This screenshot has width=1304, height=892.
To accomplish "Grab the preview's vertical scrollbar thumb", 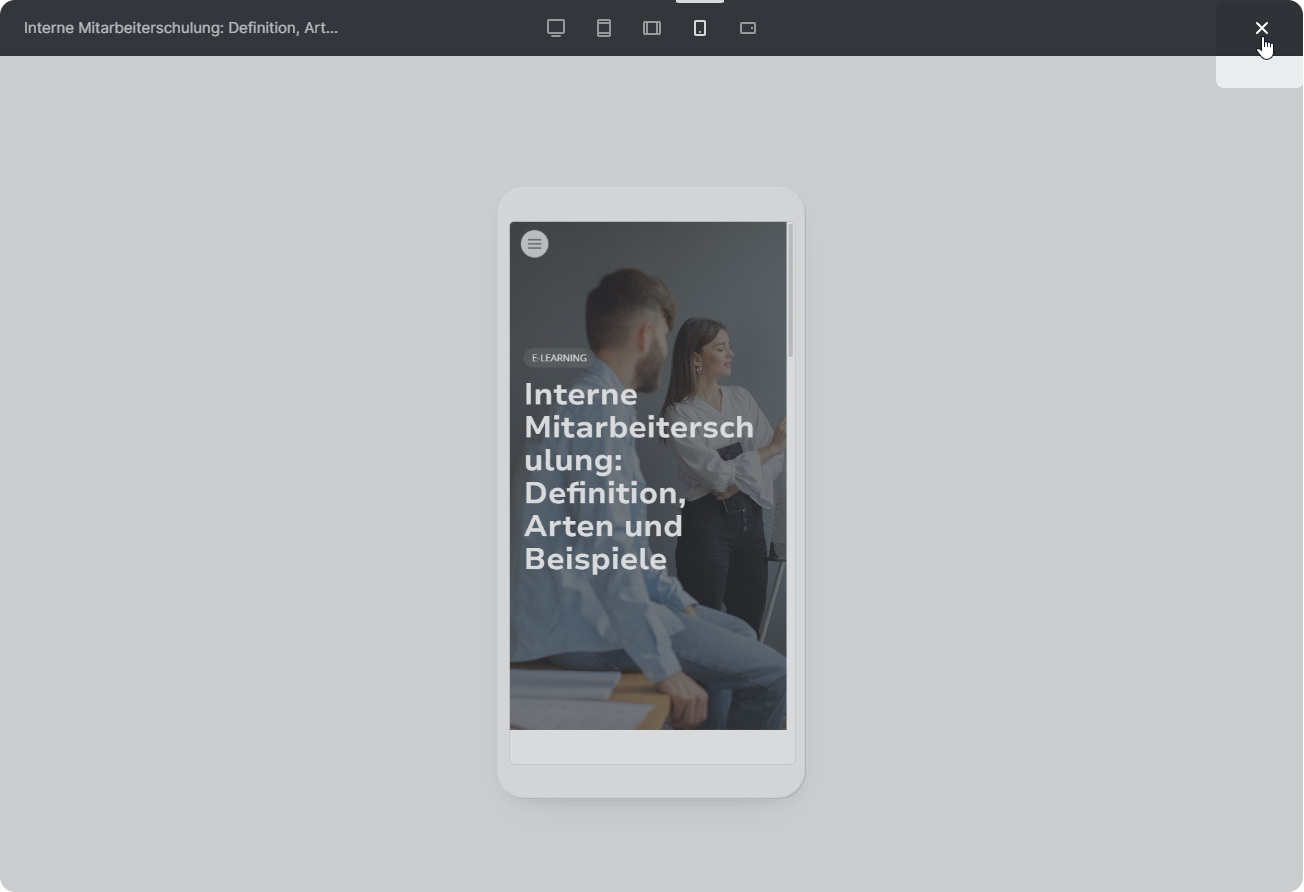I will (x=790, y=290).
